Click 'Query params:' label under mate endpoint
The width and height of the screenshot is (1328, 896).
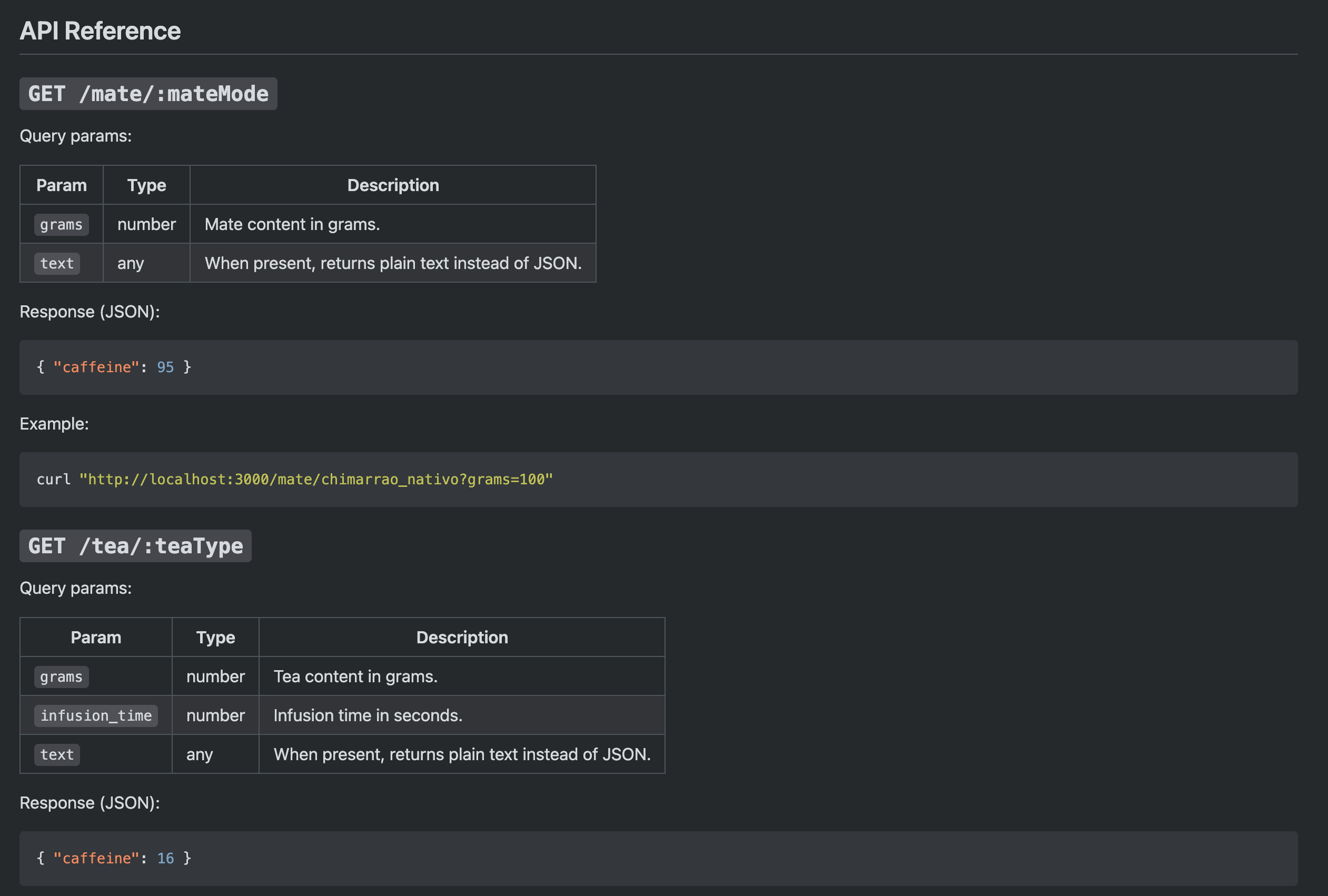pyautogui.click(x=76, y=136)
